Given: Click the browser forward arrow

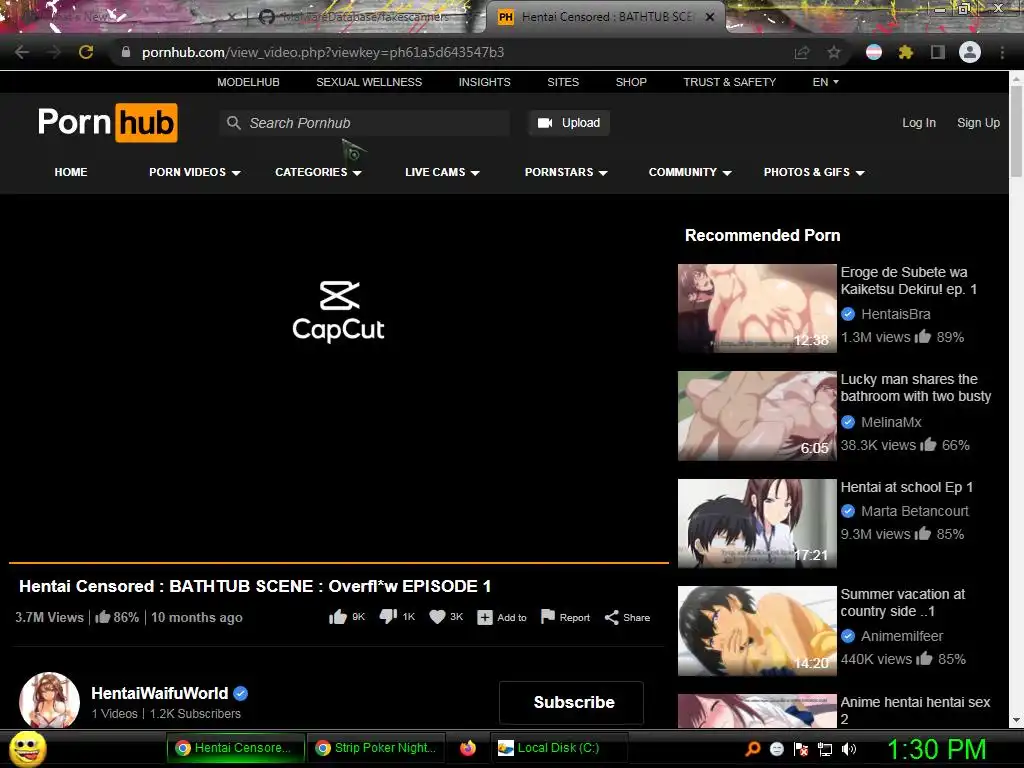Looking at the screenshot, I should point(54,52).
